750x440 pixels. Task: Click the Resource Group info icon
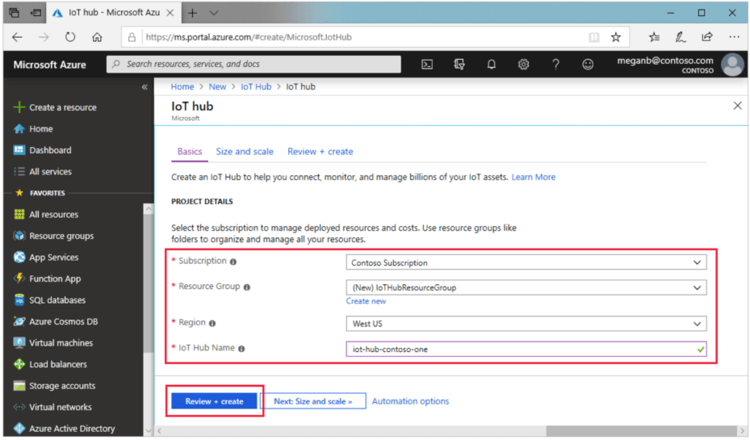247,287
